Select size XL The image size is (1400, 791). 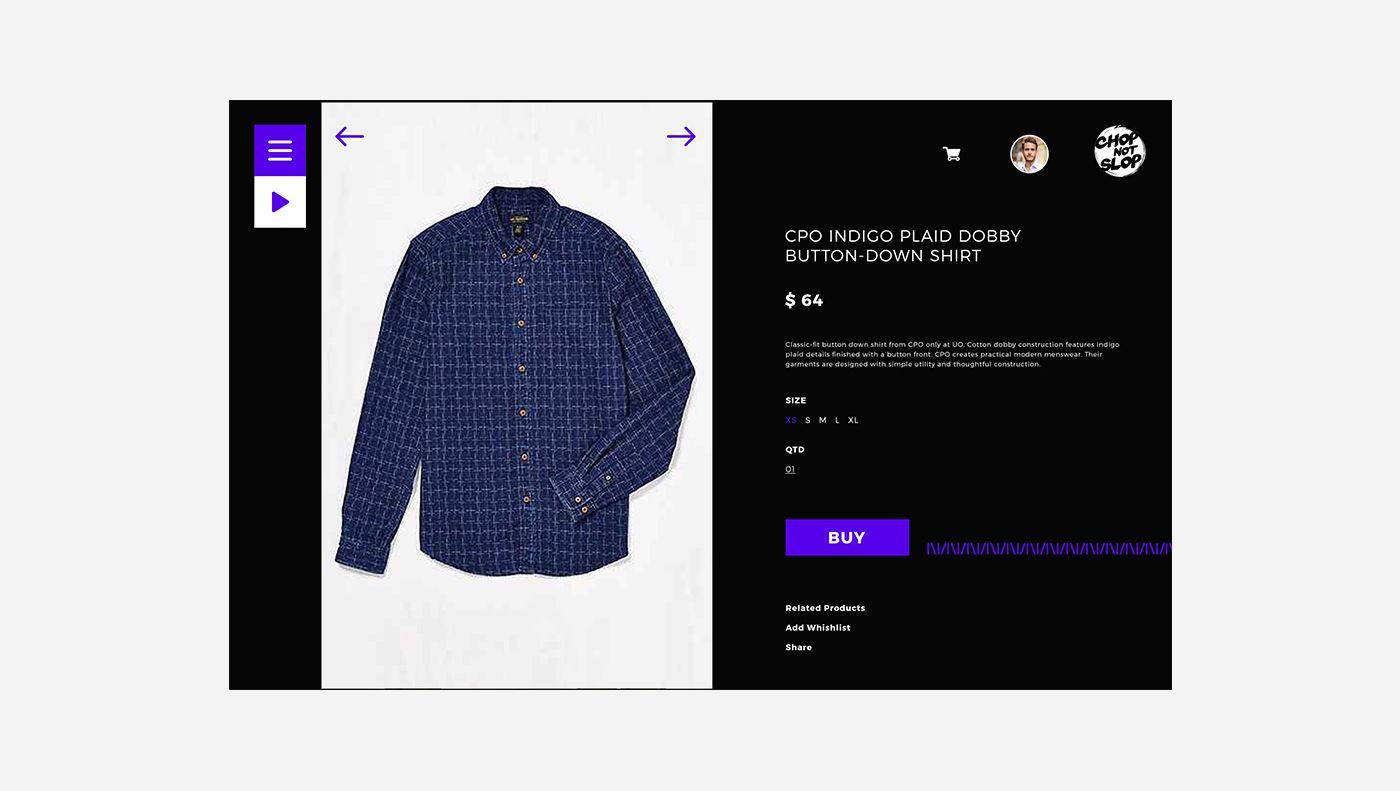point(853,420)
